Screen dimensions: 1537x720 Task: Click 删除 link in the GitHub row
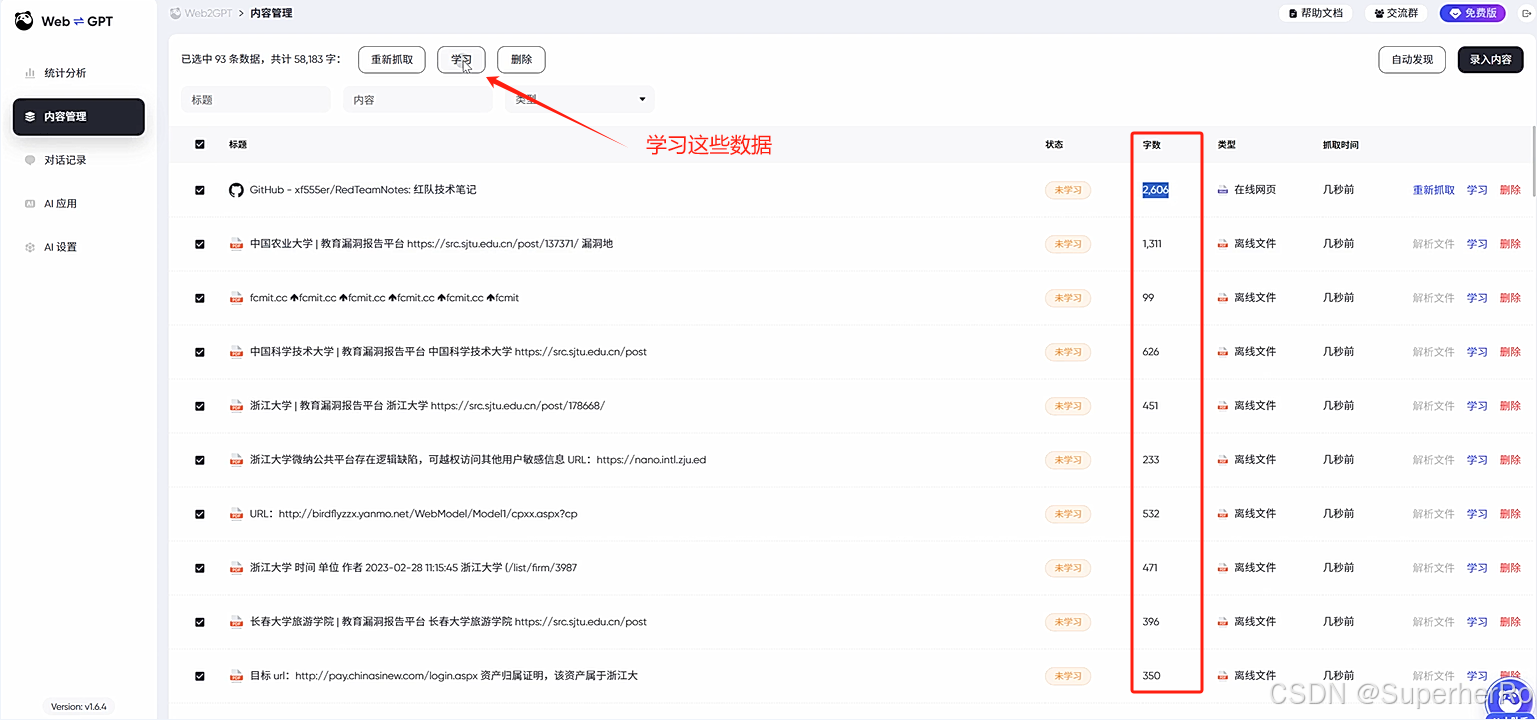[1510, 190]
